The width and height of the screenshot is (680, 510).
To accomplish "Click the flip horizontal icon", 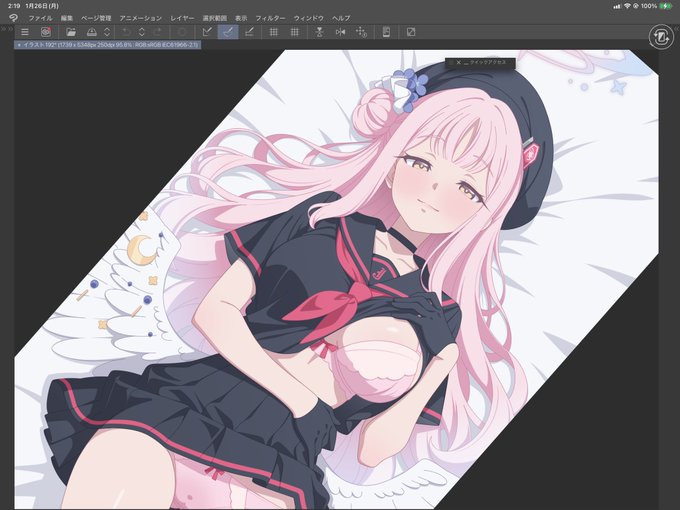I will click(340, 32).
